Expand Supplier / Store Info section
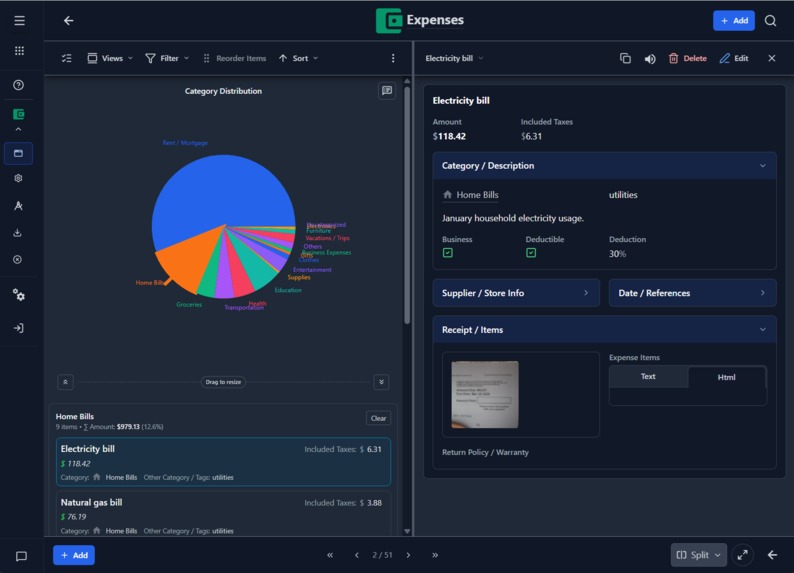This screenshot has width=794, height=573. pos(516,293)
